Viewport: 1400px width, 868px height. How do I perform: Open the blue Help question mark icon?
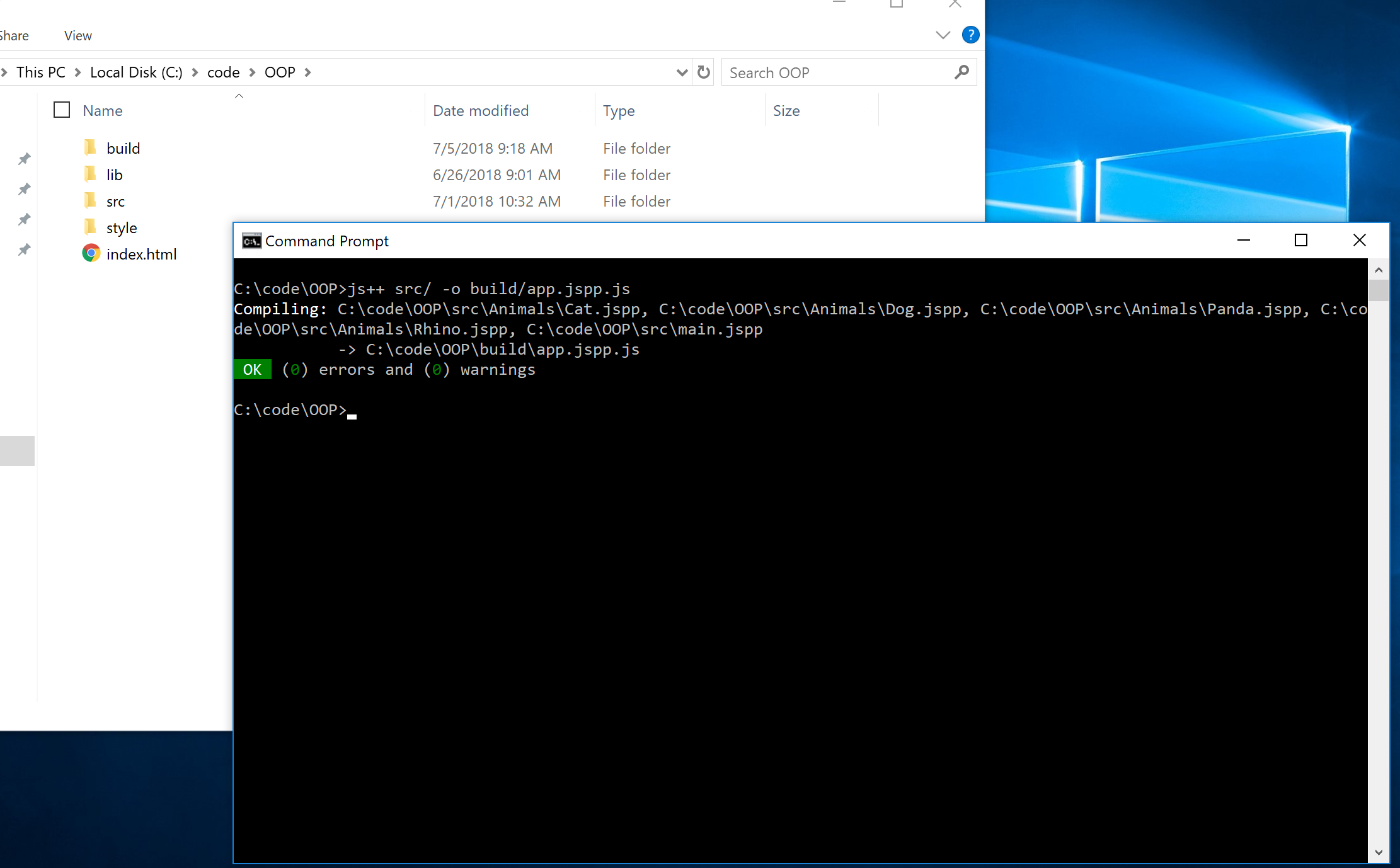pyautogui.click(x=970, y=35)
